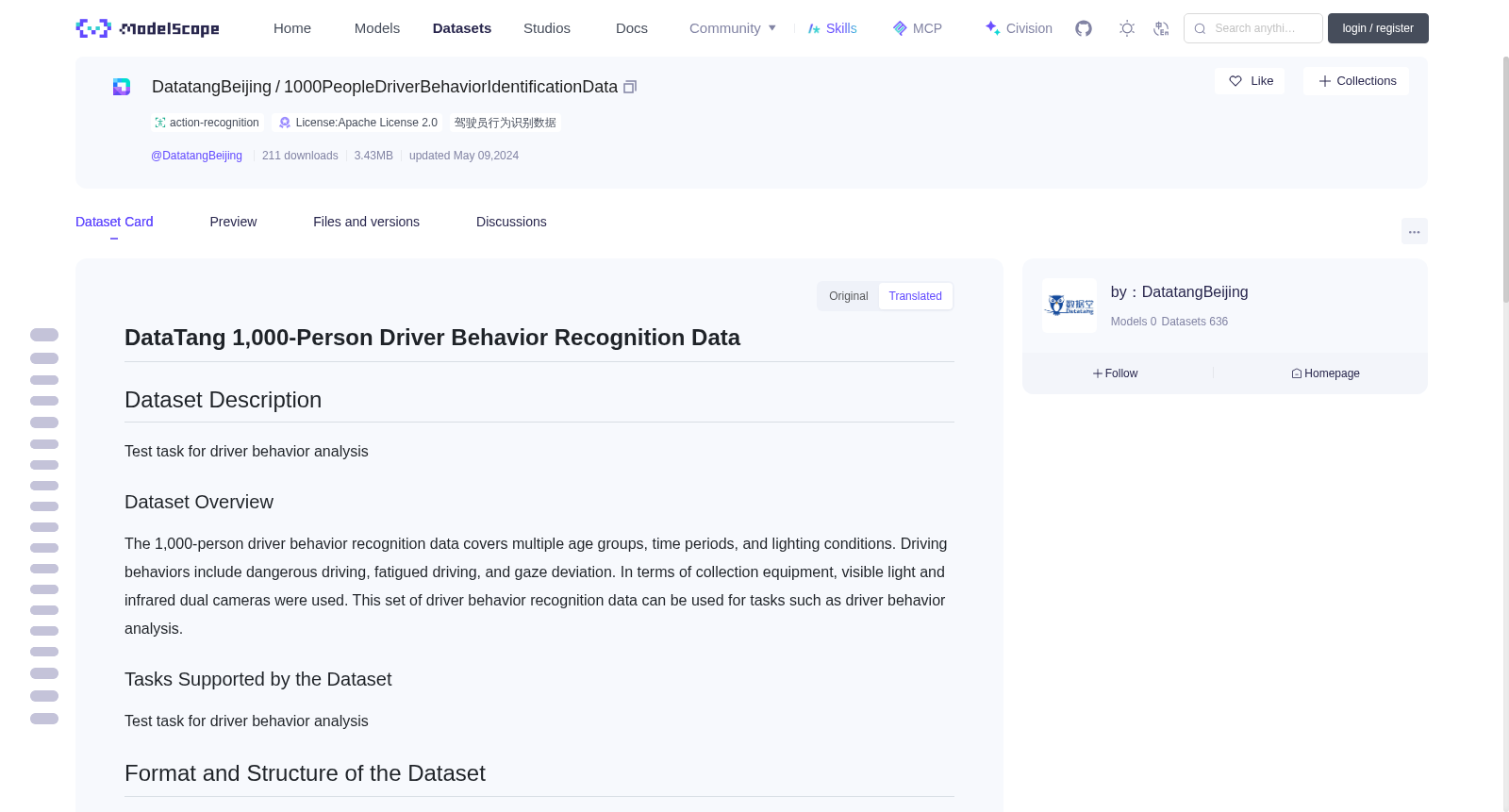This screenshot has width=1509, height=812.
Task: Click the page vertical scrollbar
Action: [x=1505, y=179]
